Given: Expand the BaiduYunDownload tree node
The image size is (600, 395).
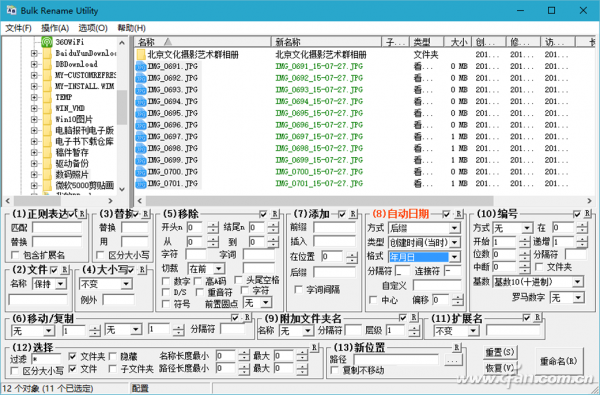Looking at the screenshot, I should click(x=34, y=53).
